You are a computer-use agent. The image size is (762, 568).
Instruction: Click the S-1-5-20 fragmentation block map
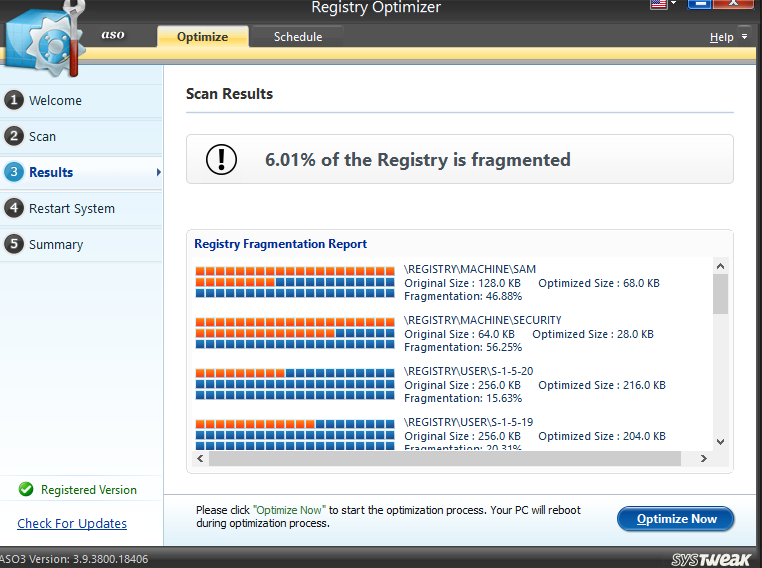click(295, 384)
